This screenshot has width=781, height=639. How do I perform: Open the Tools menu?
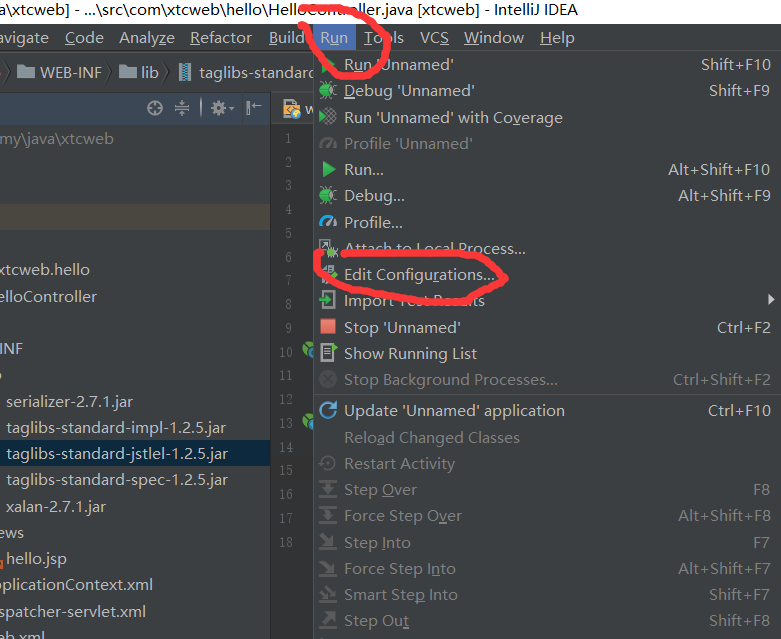click(x=384, y=38)
